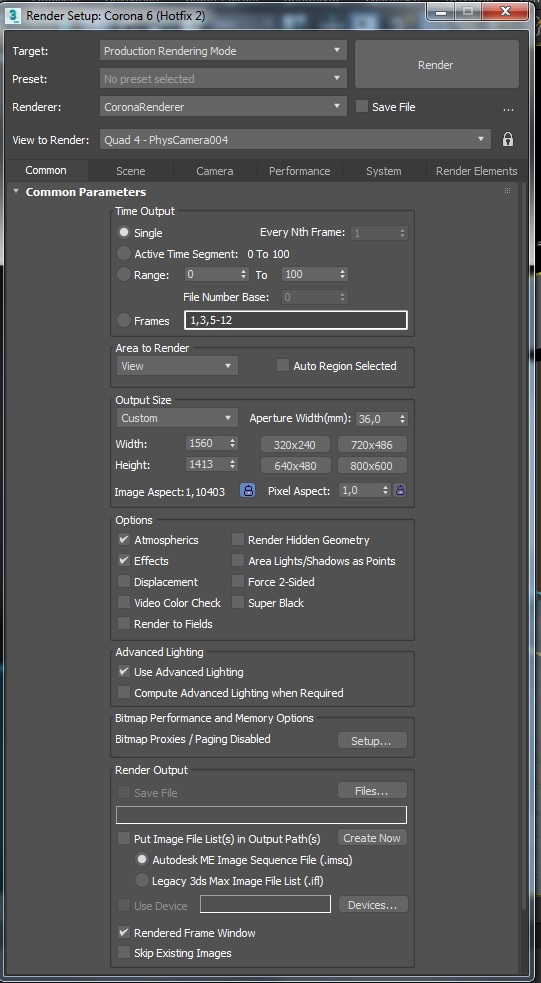Click the save file ellipsis button
Image resolution: width=541 pixels, height=983 pixels.
click(x=508, y=109)
